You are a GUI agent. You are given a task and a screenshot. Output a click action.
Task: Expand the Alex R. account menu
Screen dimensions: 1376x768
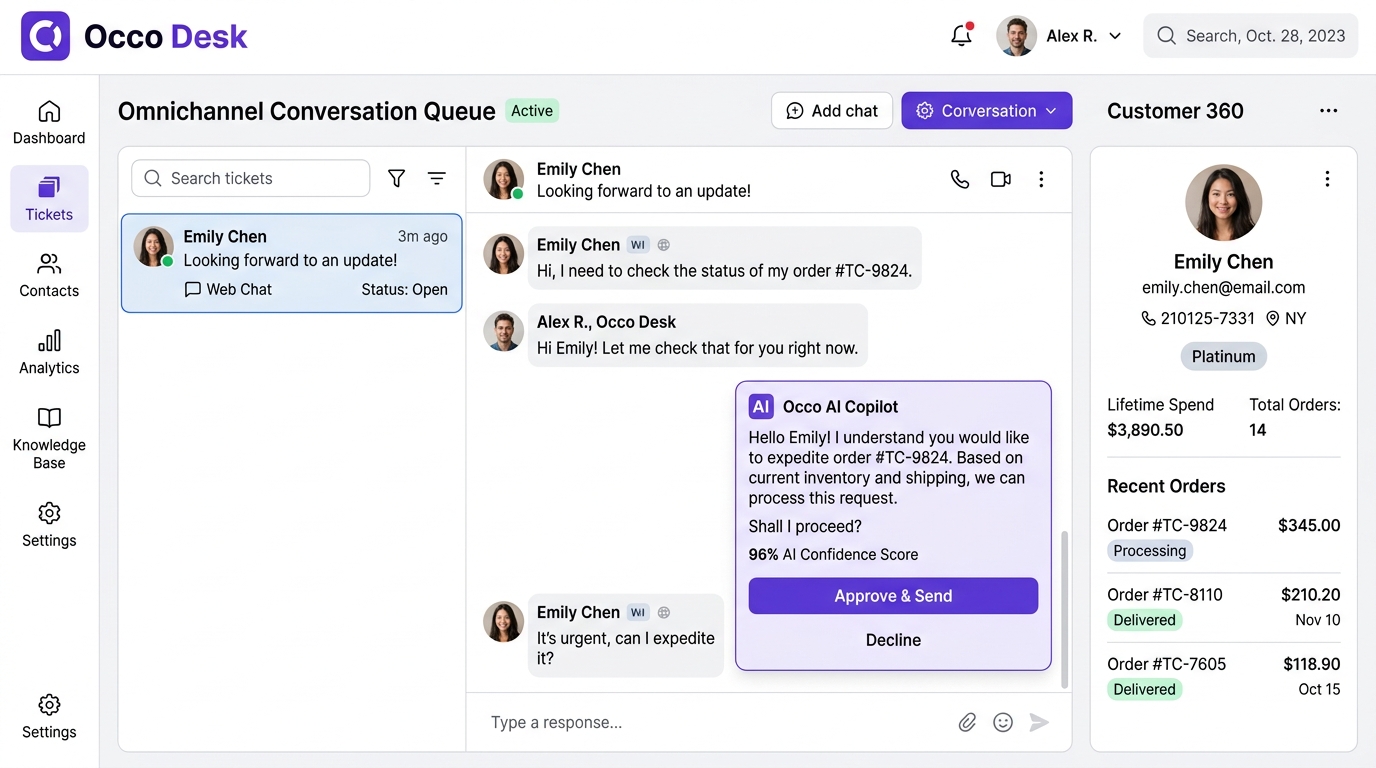pyautogui.click(x=1060, y=36)
